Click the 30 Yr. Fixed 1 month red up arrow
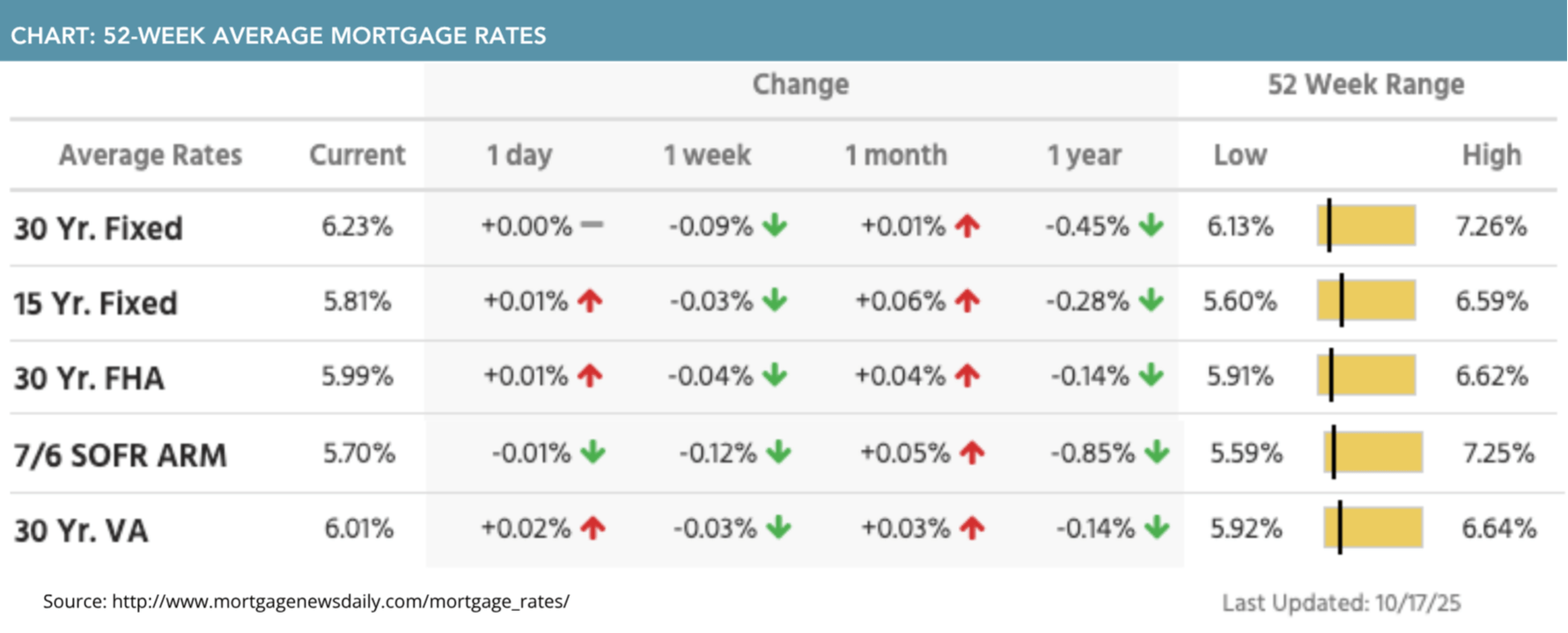The image size is (1568, 633). pos(968,226)
